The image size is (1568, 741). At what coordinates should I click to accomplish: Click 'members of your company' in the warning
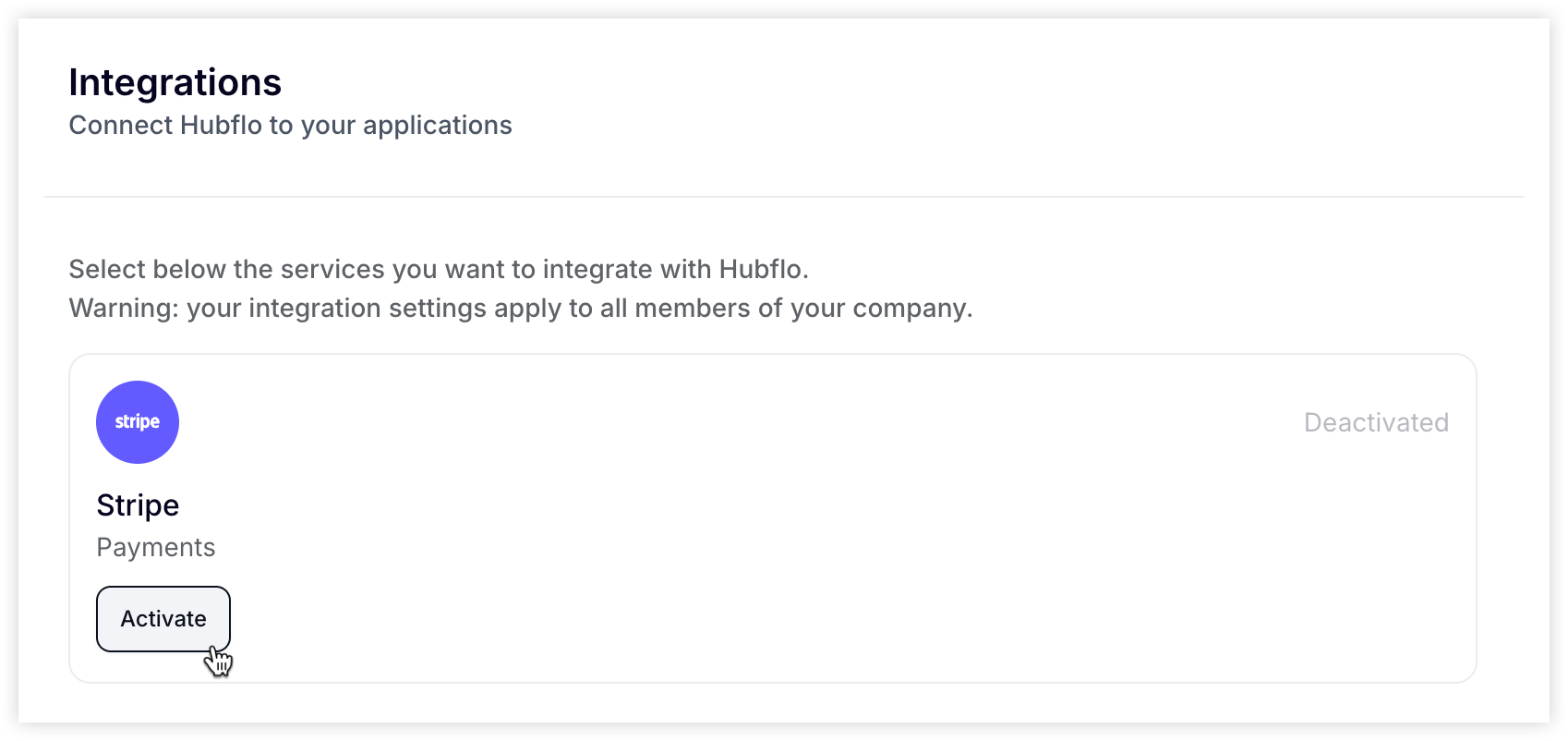(802, 308)
